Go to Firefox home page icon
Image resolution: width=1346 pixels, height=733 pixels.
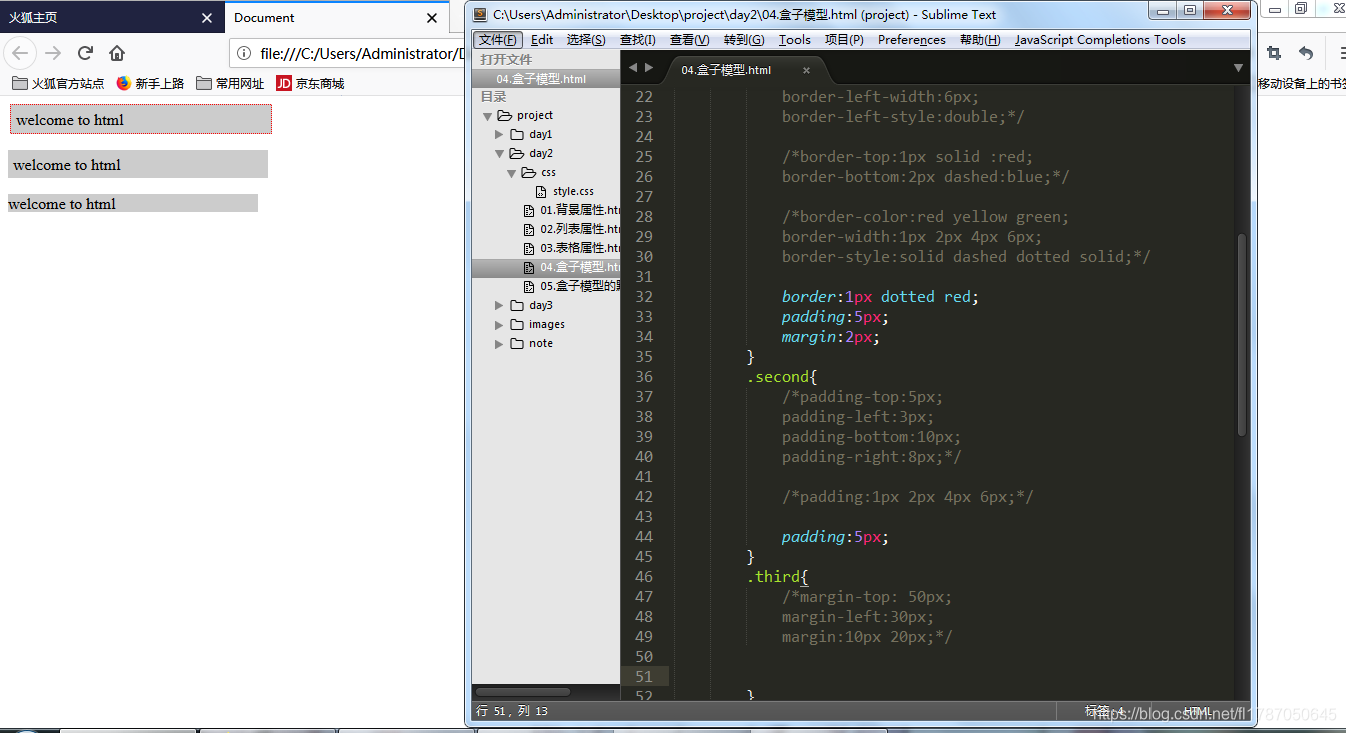(x=117, y=53)
